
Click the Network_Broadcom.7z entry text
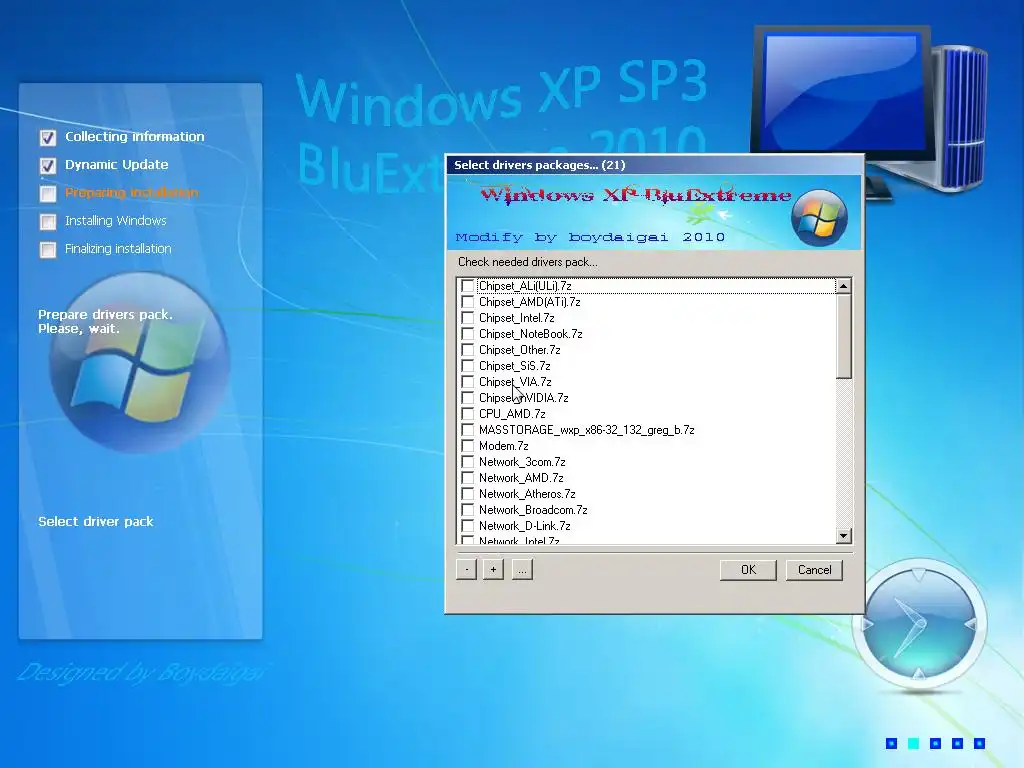point(533,510)
